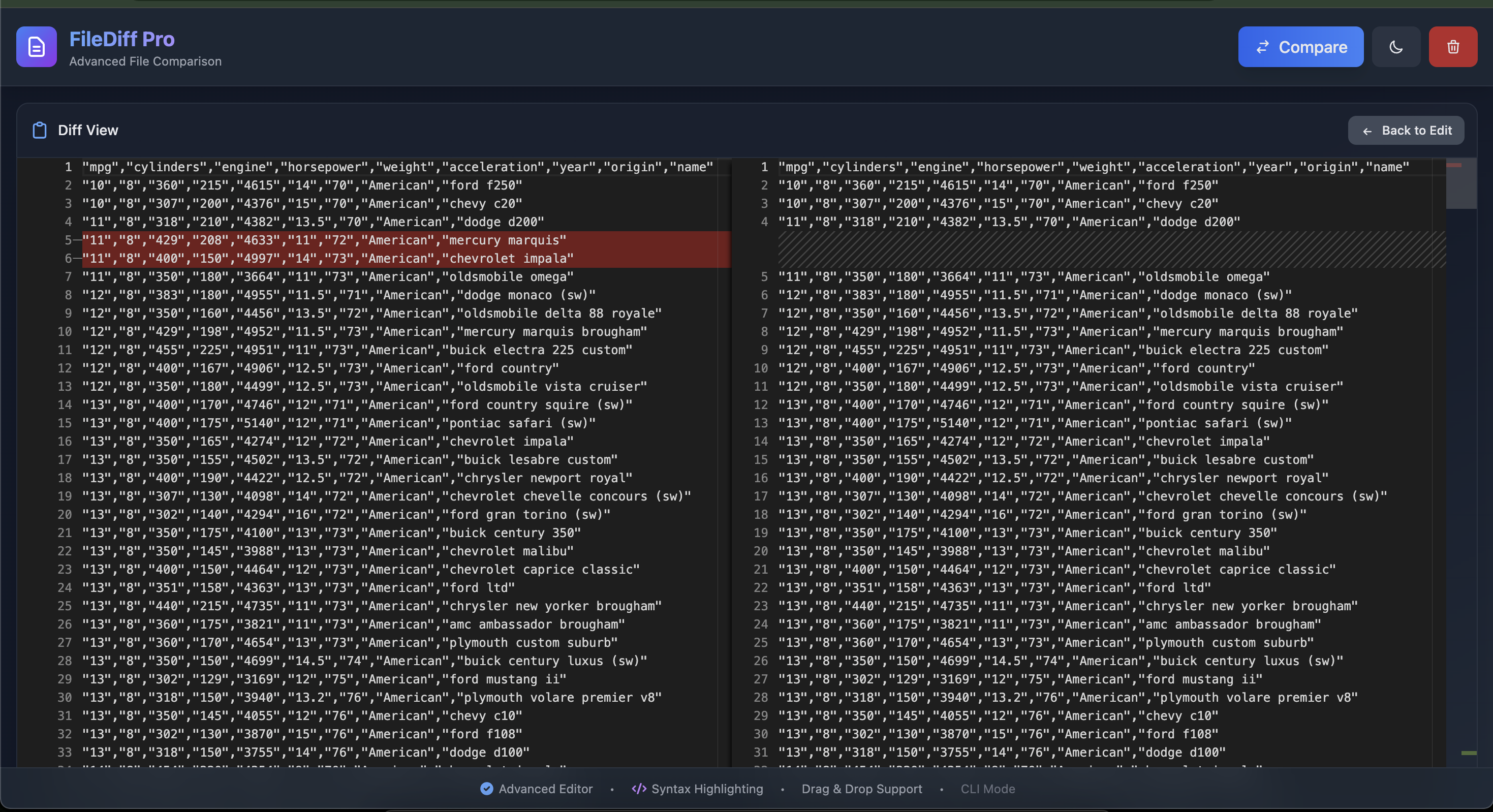Click "buick electra 225 custom" row in right pane
The image size is (1493, 812).
(1053, 350)
